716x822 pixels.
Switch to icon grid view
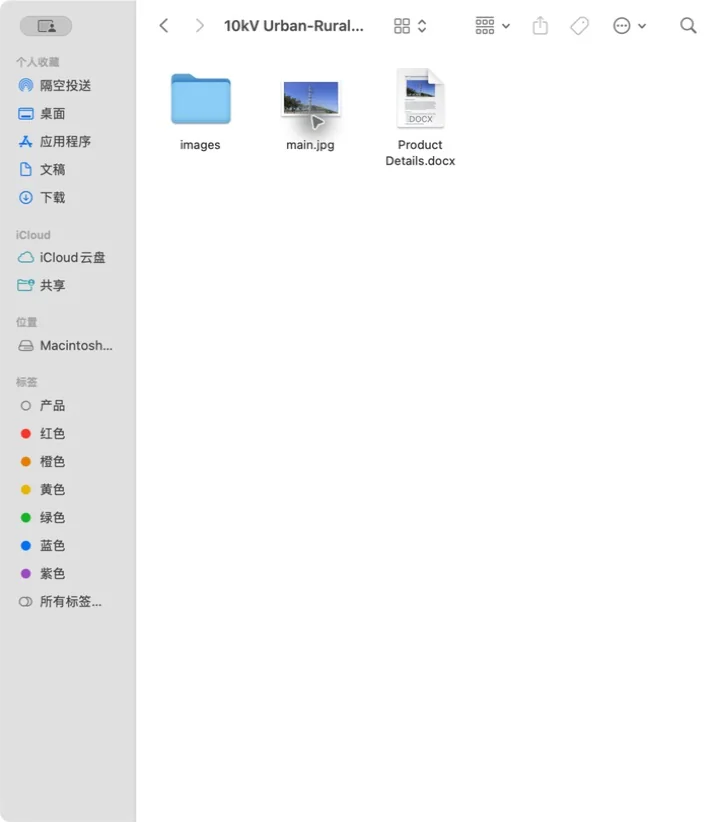402,26
